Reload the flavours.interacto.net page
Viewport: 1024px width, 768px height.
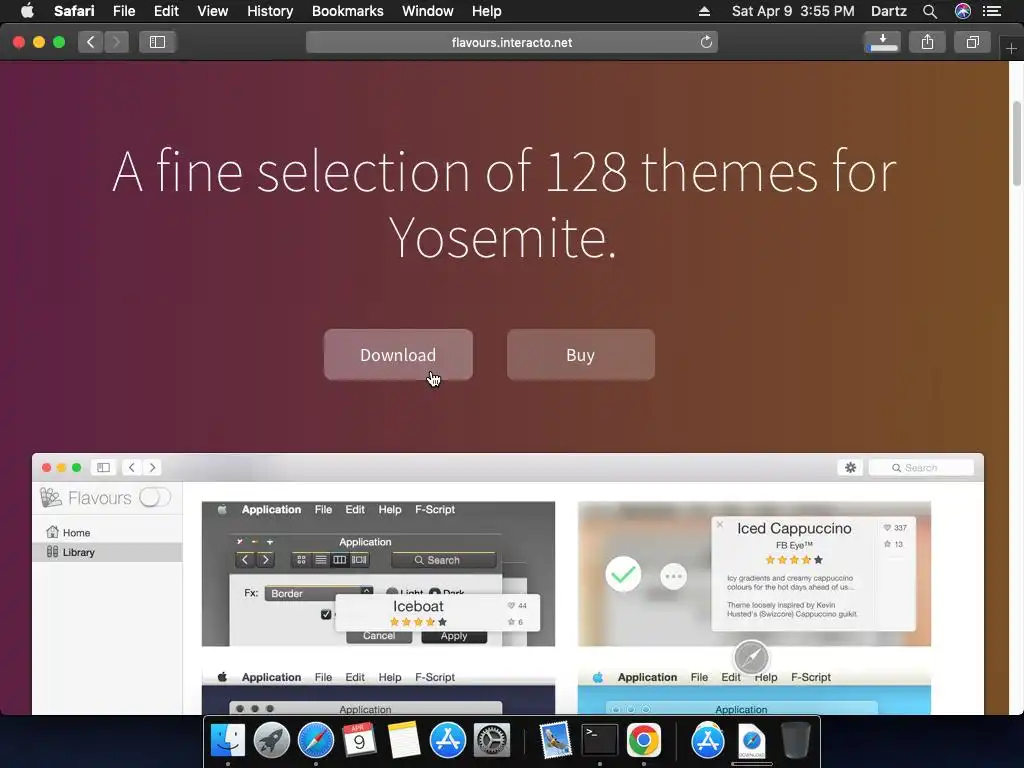[x=706, y=42]
